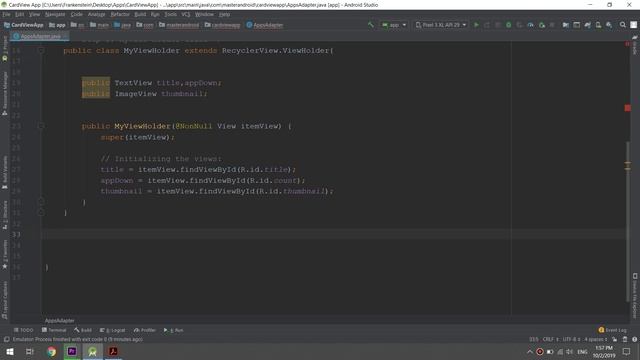Click the AppsAdapter breadcrumb below the editor

coord(60,320)
